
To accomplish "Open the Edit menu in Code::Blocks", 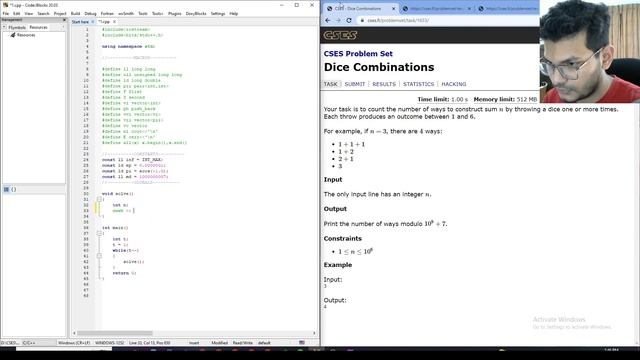I will pyautogui.click(x=16, y=13).
